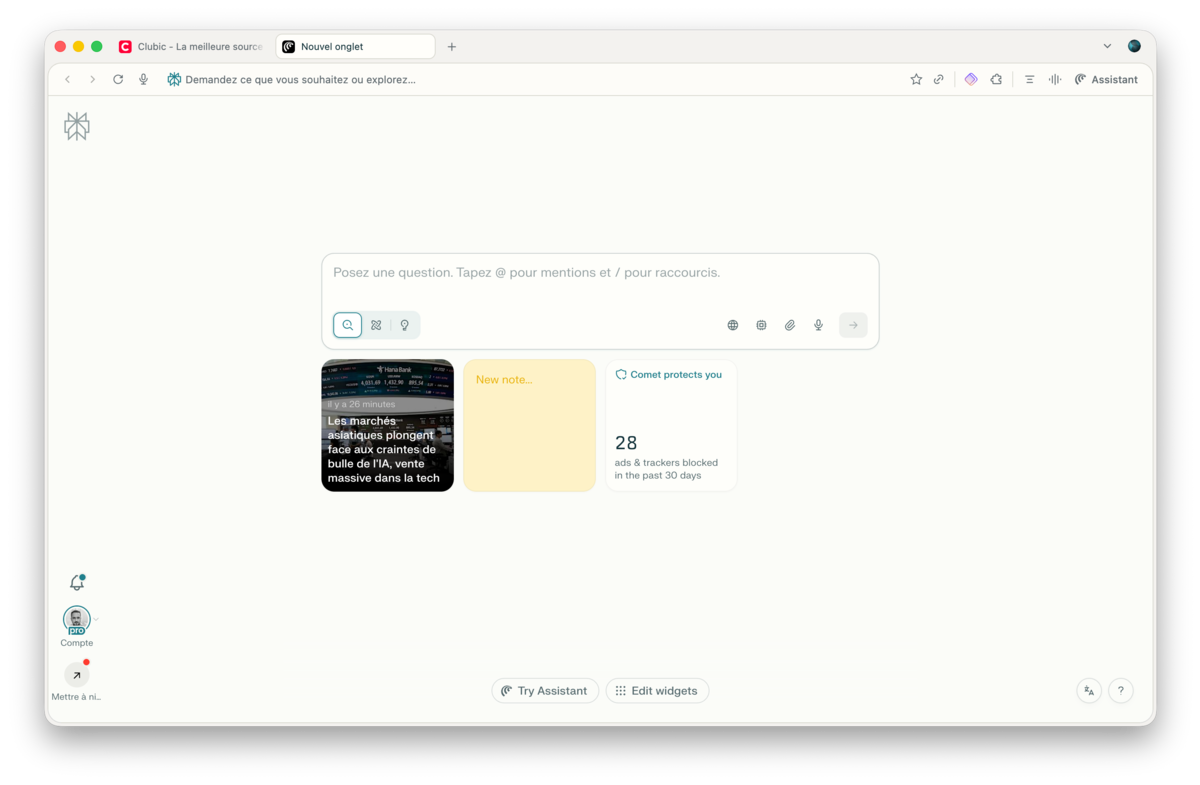The height and width of the screenshot is (785, 1200).
Task: Open the voice mode waveform icon in toolbar
Action: point(1055,80)
